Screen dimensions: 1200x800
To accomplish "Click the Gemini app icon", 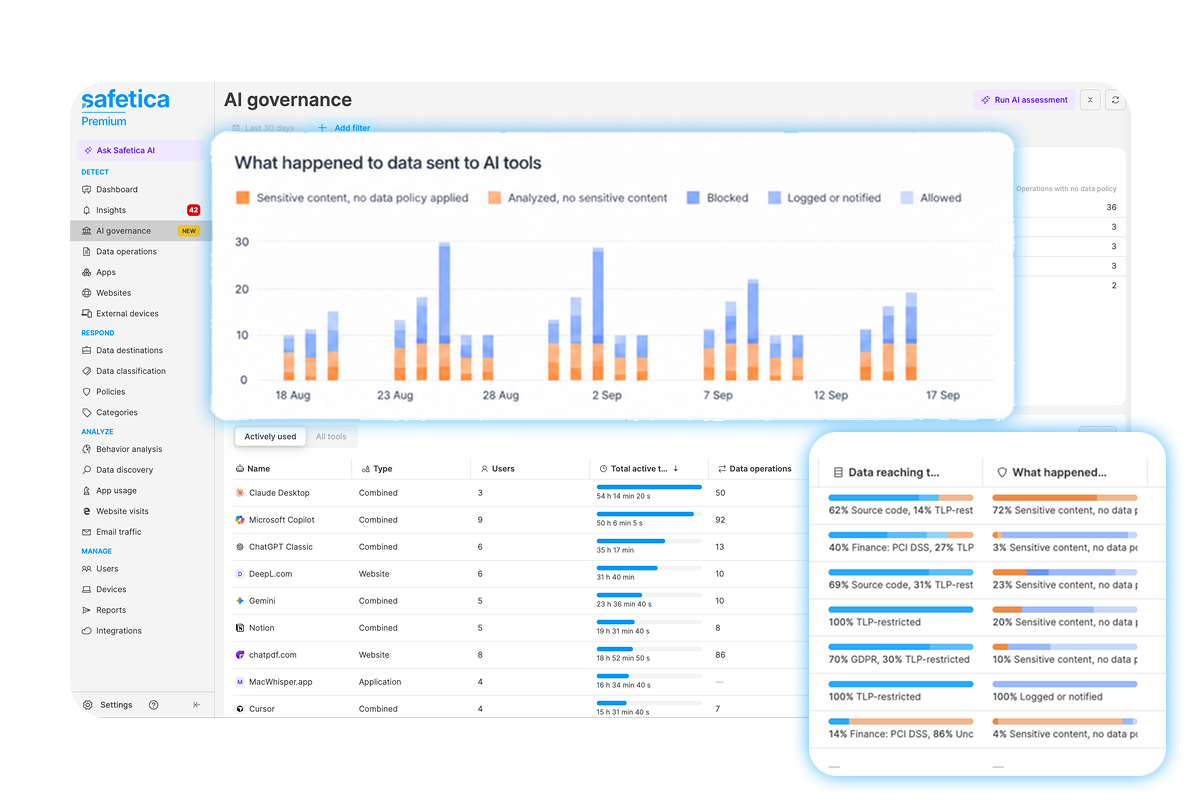I will 240,601.
